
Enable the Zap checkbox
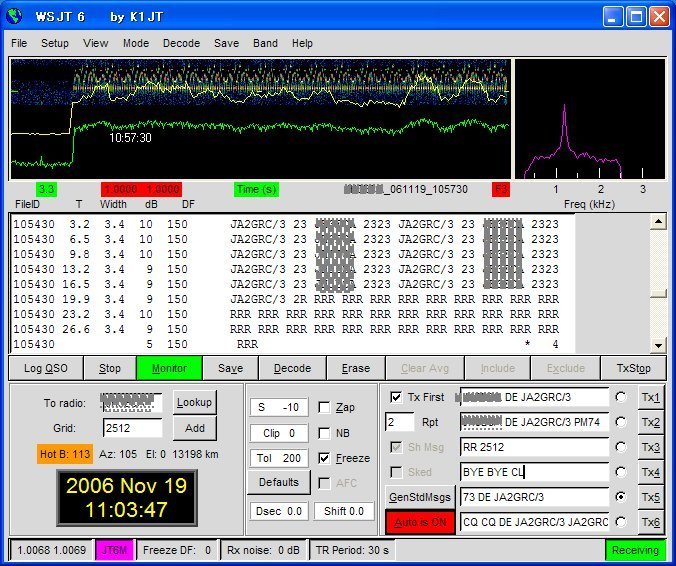tap(324, 407)
